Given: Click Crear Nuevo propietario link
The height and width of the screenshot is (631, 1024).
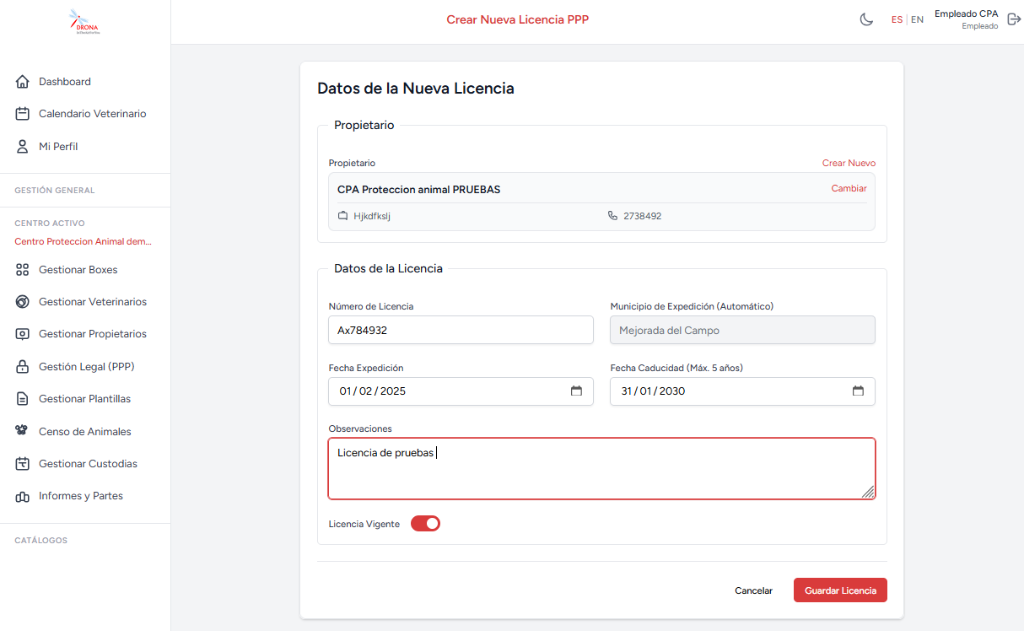Looking at the screenshot, I should click(848, 163).
